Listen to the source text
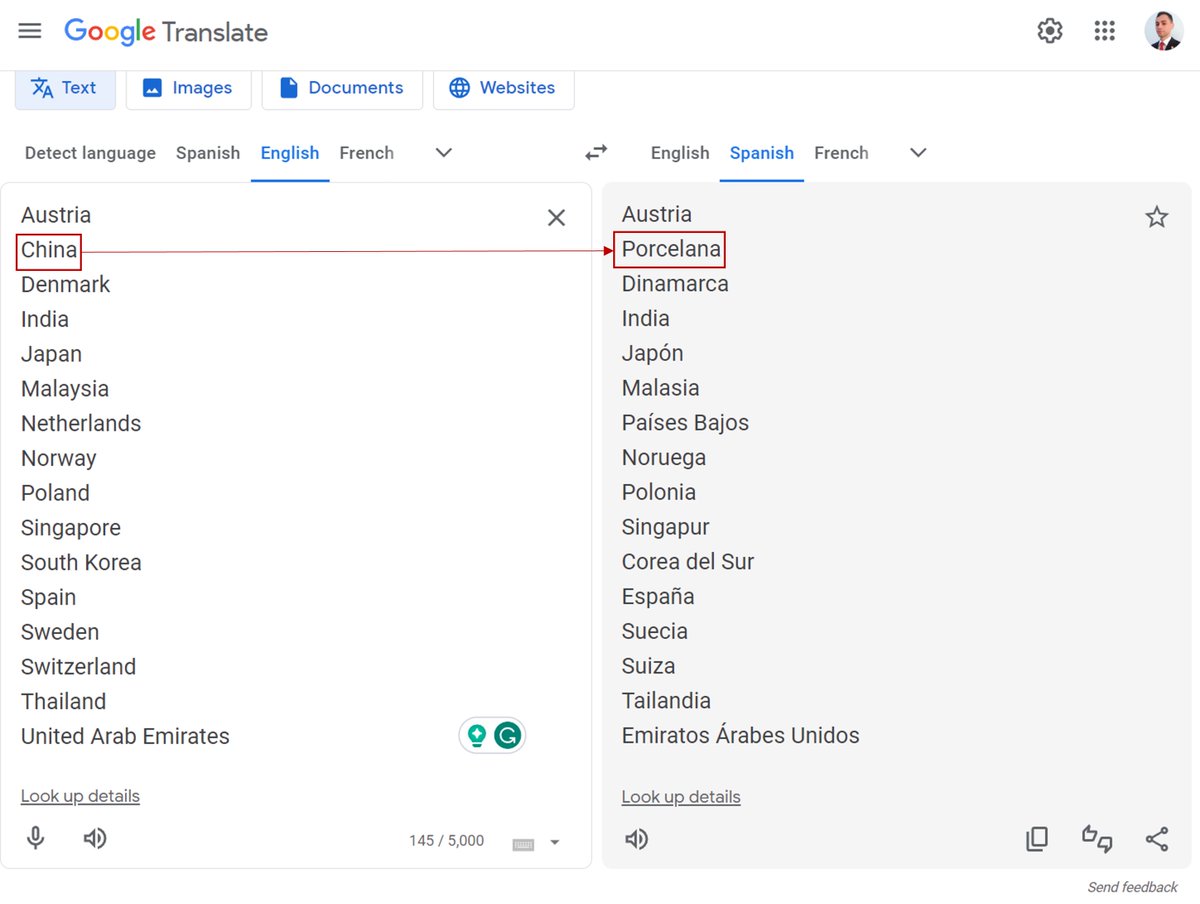1200x904 pixels. tap(95, 838)
